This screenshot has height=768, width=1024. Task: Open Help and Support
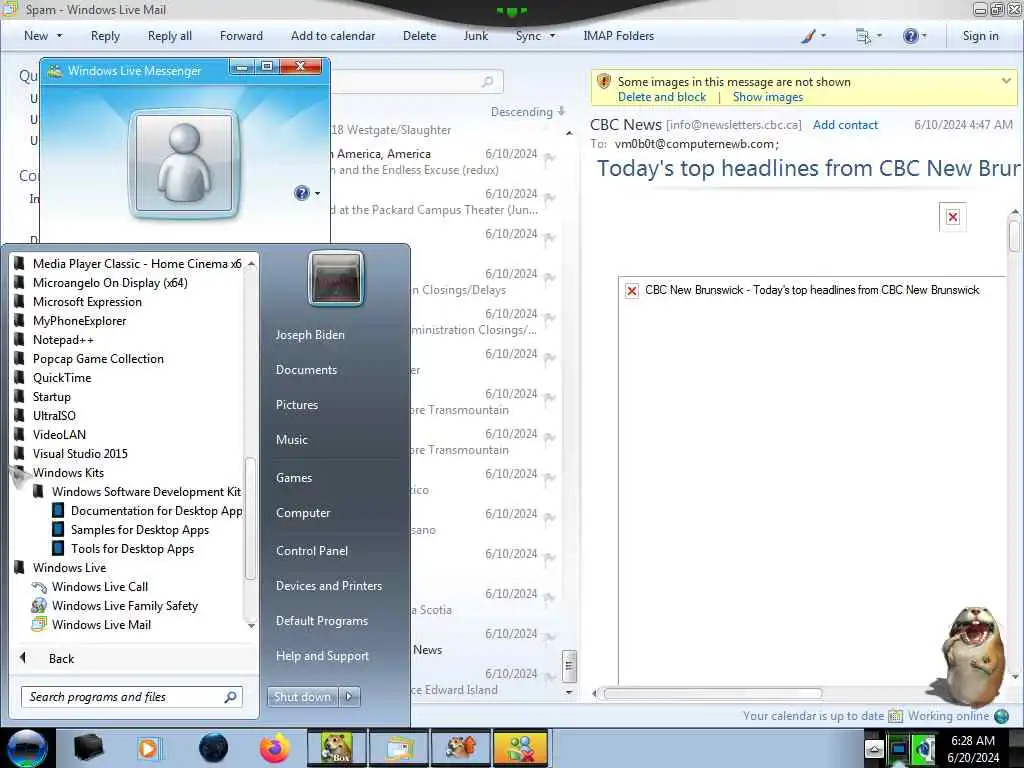coord(322,656)
